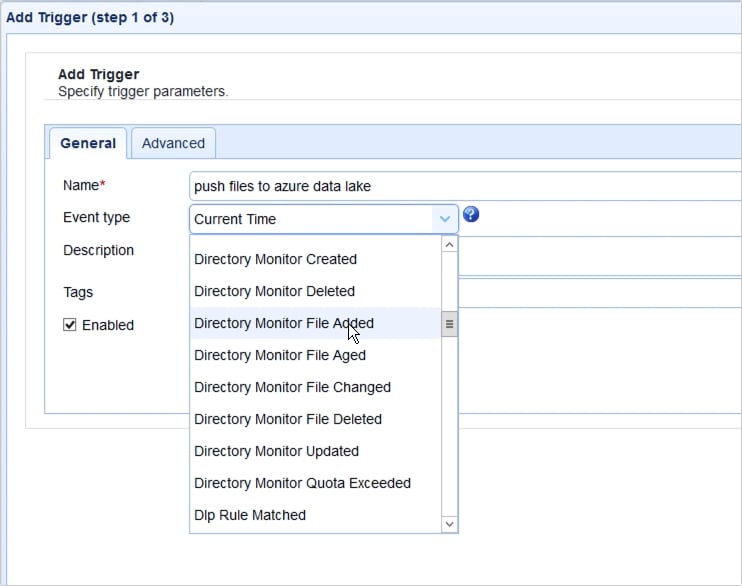This screenshot has width=742, height=586.
Task: Switch to the Advanced tab
Action: (x=173, y=143)
